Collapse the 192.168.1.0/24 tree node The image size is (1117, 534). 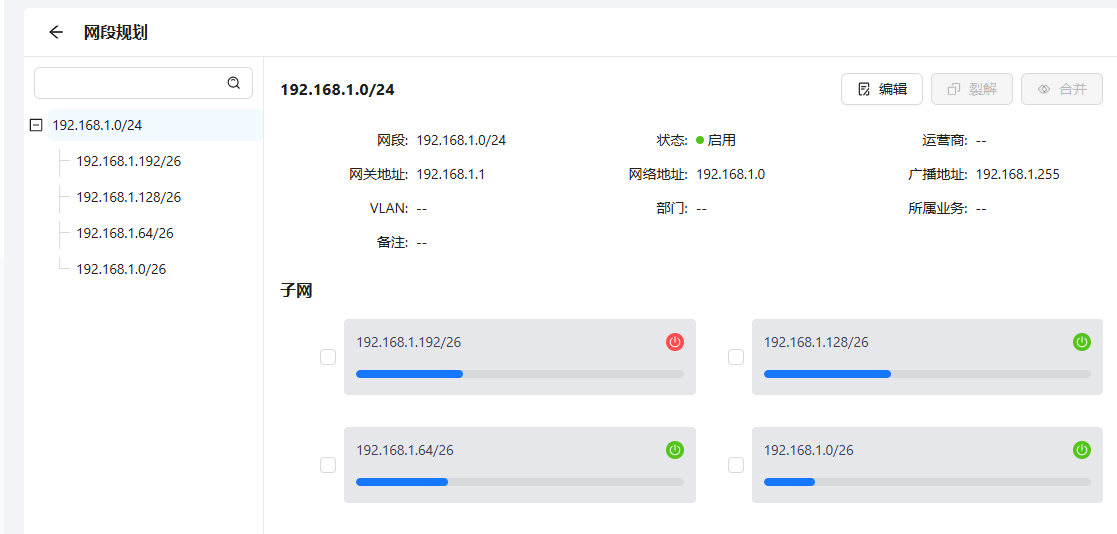pos(37,125)
